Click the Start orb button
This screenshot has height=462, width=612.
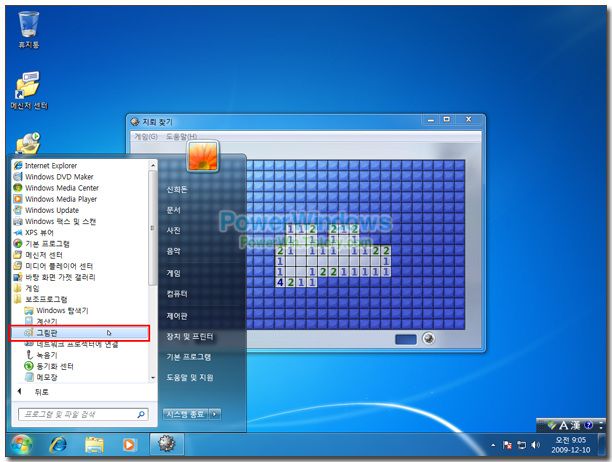coord(21,444)
